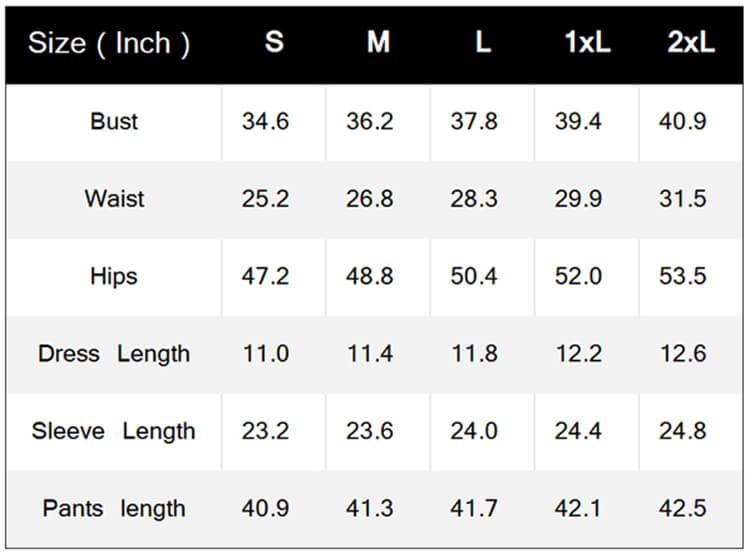Click the Waist value 26.8 for M
The width and height of the screenshot is (750, 554).
pyautogui.click(x=370, y=199)
